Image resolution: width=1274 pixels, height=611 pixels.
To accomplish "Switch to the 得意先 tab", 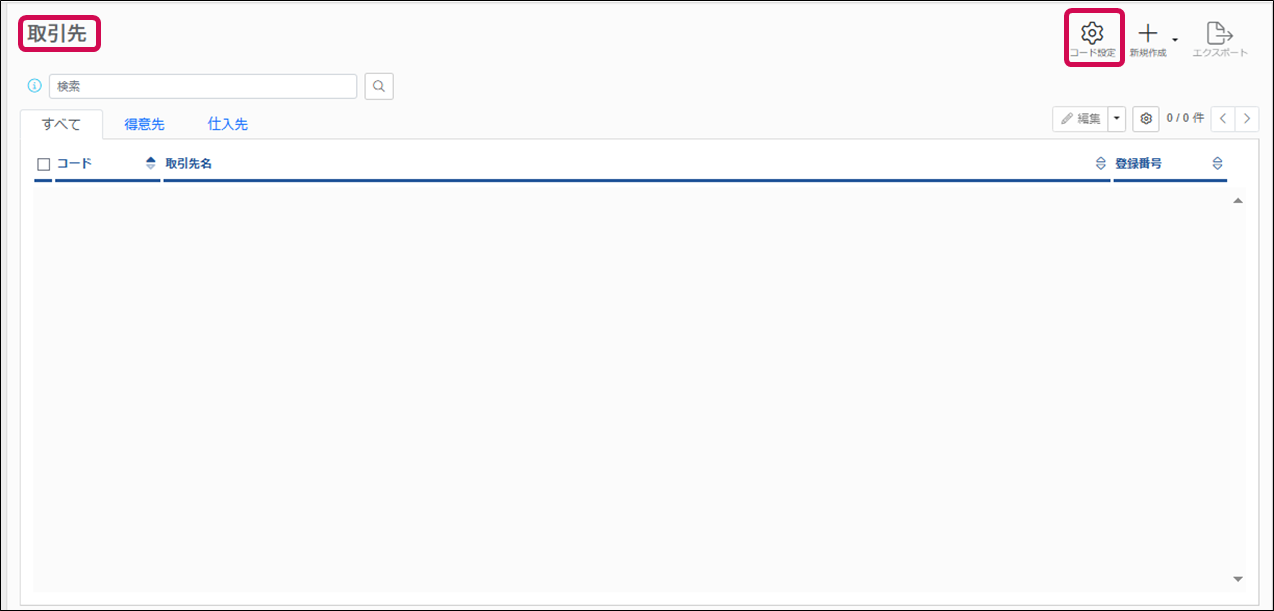I will (x=144, y=125).
